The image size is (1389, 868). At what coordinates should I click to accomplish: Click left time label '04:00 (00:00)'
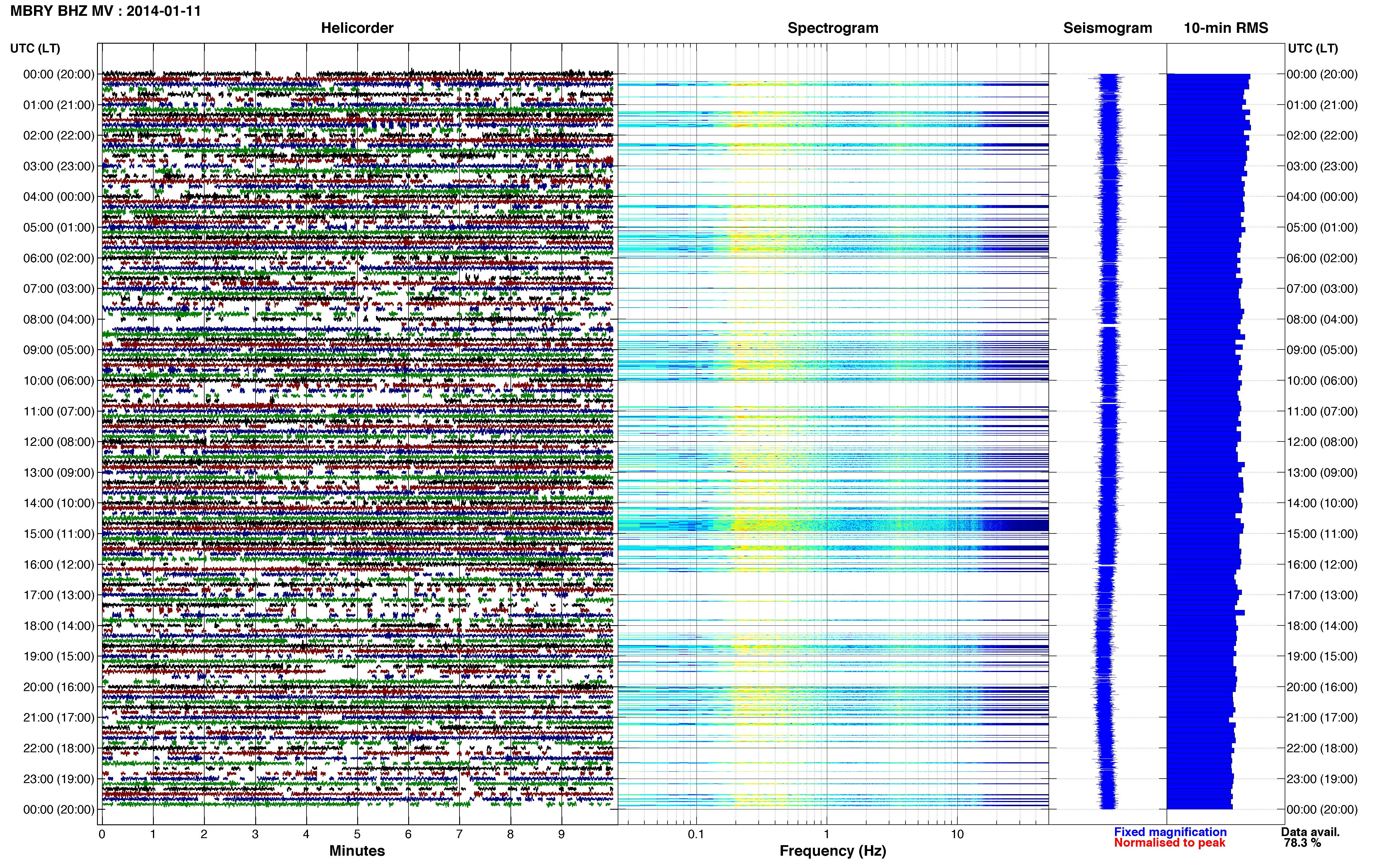click(x=59, y=197)
